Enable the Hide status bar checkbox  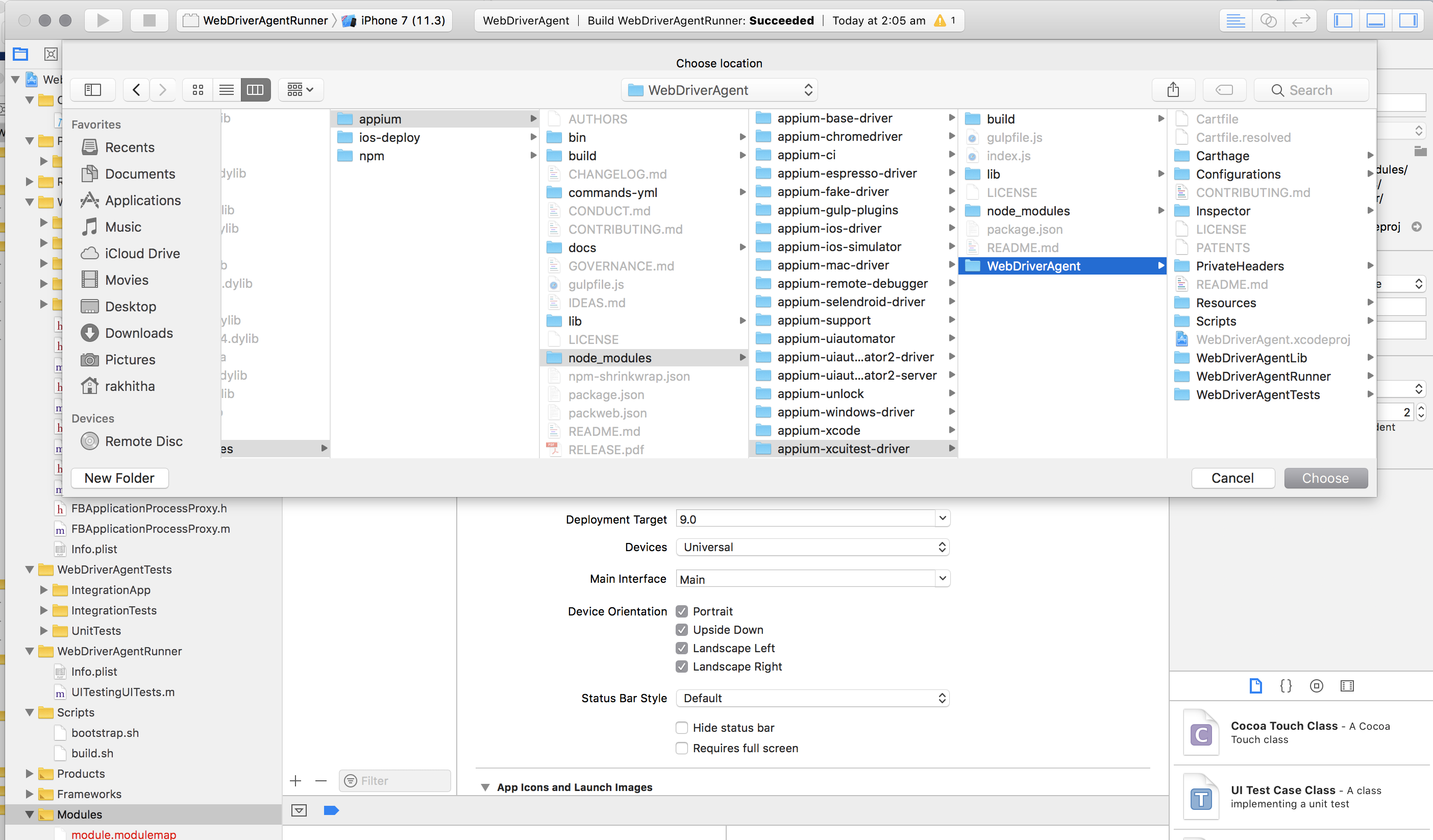[682, 728]
